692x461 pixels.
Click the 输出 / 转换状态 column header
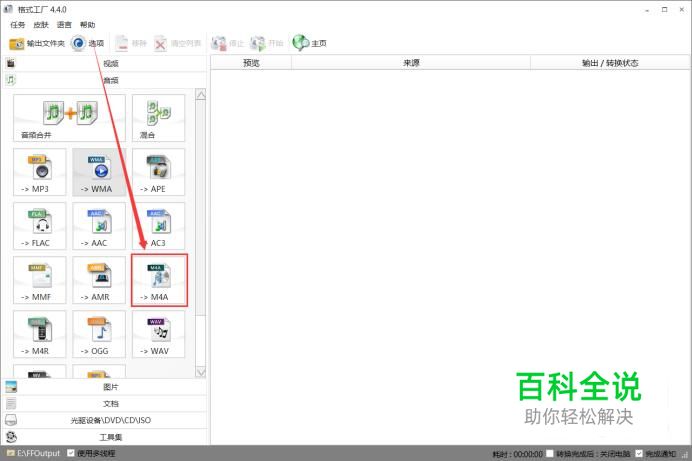[610, 63]
